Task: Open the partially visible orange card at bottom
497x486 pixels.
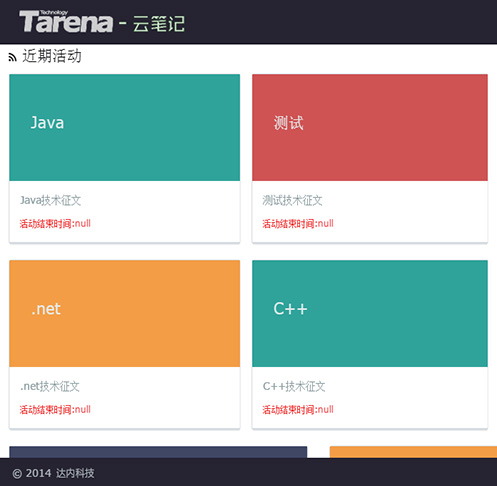Action: pyautogui.click(x=413, y=452)
